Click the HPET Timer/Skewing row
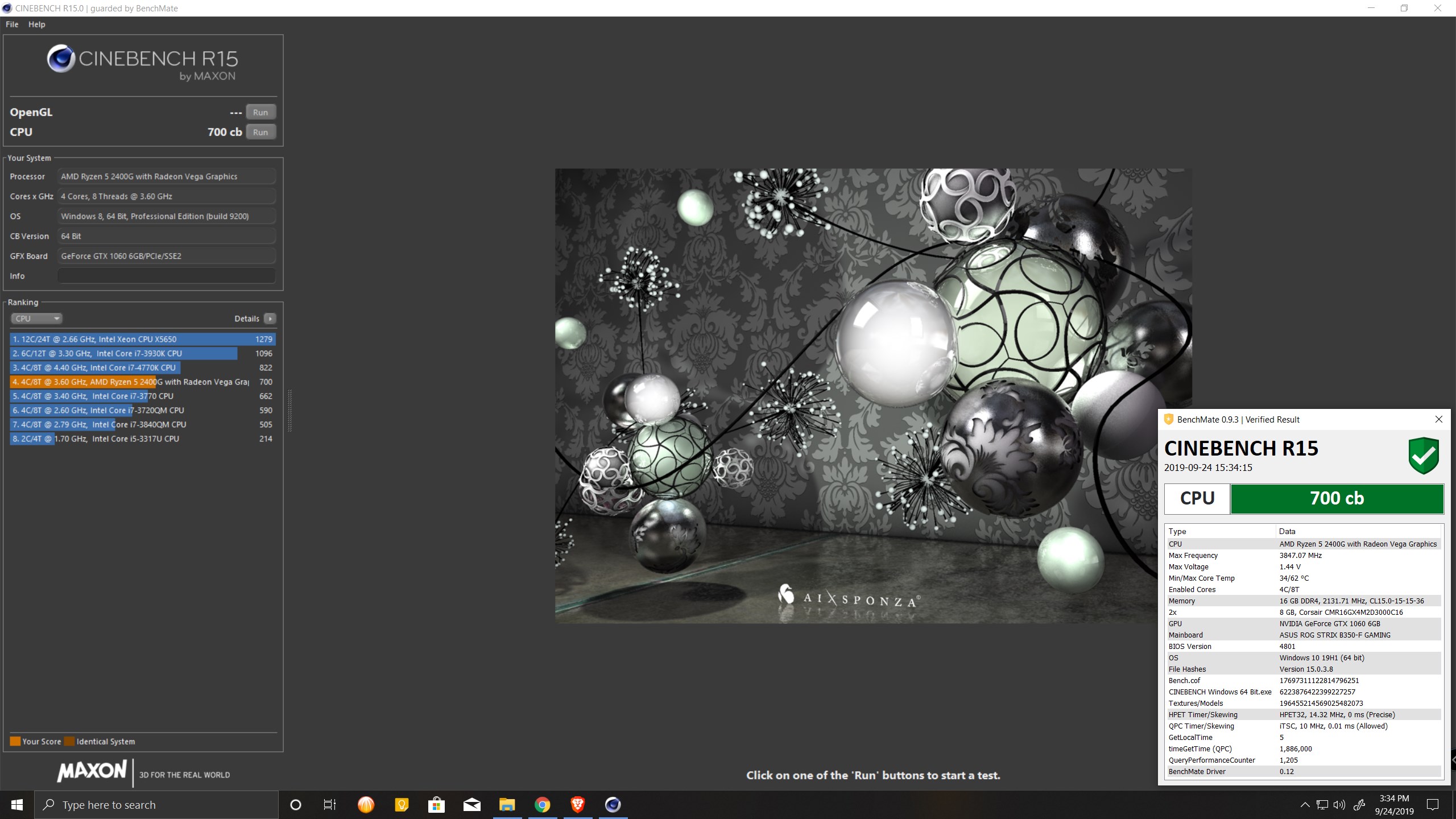1456x819 pixels. pyautogui.click(x=1303, y=714)
